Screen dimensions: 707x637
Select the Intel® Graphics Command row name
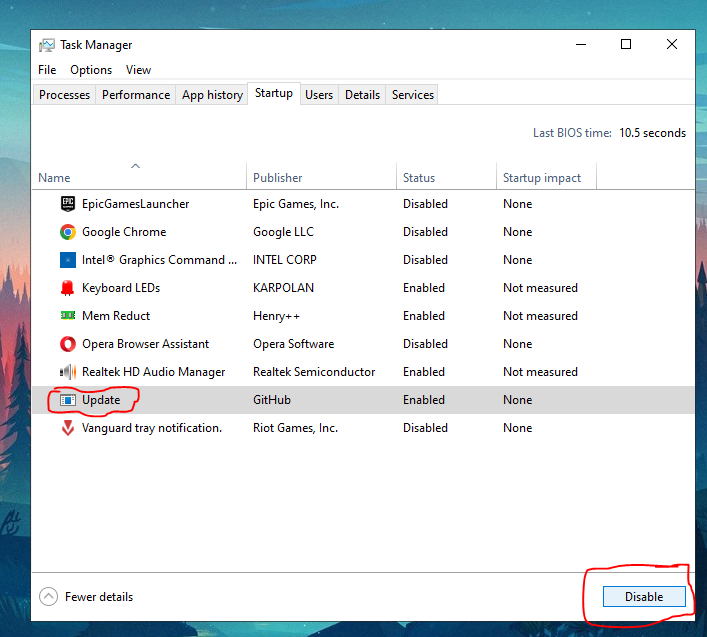click(159, 260)
